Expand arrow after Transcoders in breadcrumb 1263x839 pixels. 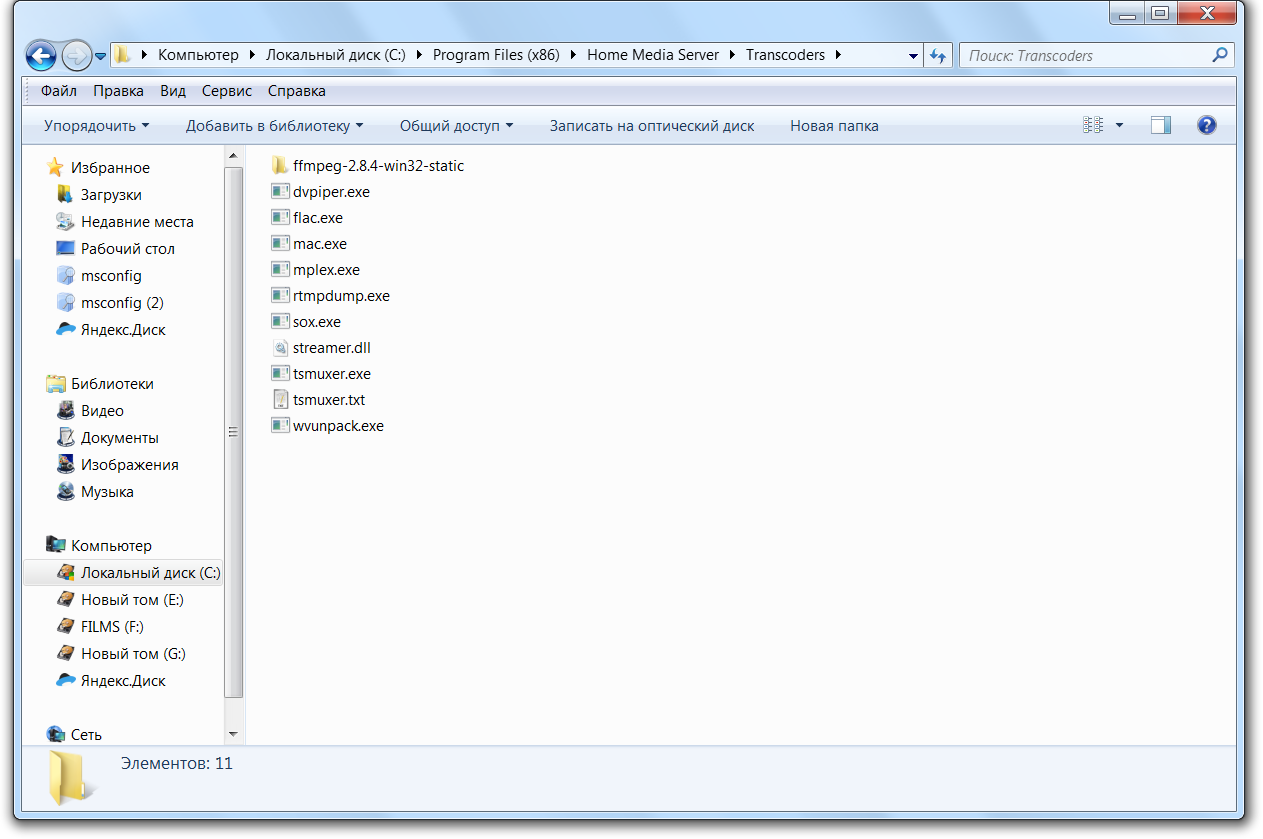pos(838,56)
